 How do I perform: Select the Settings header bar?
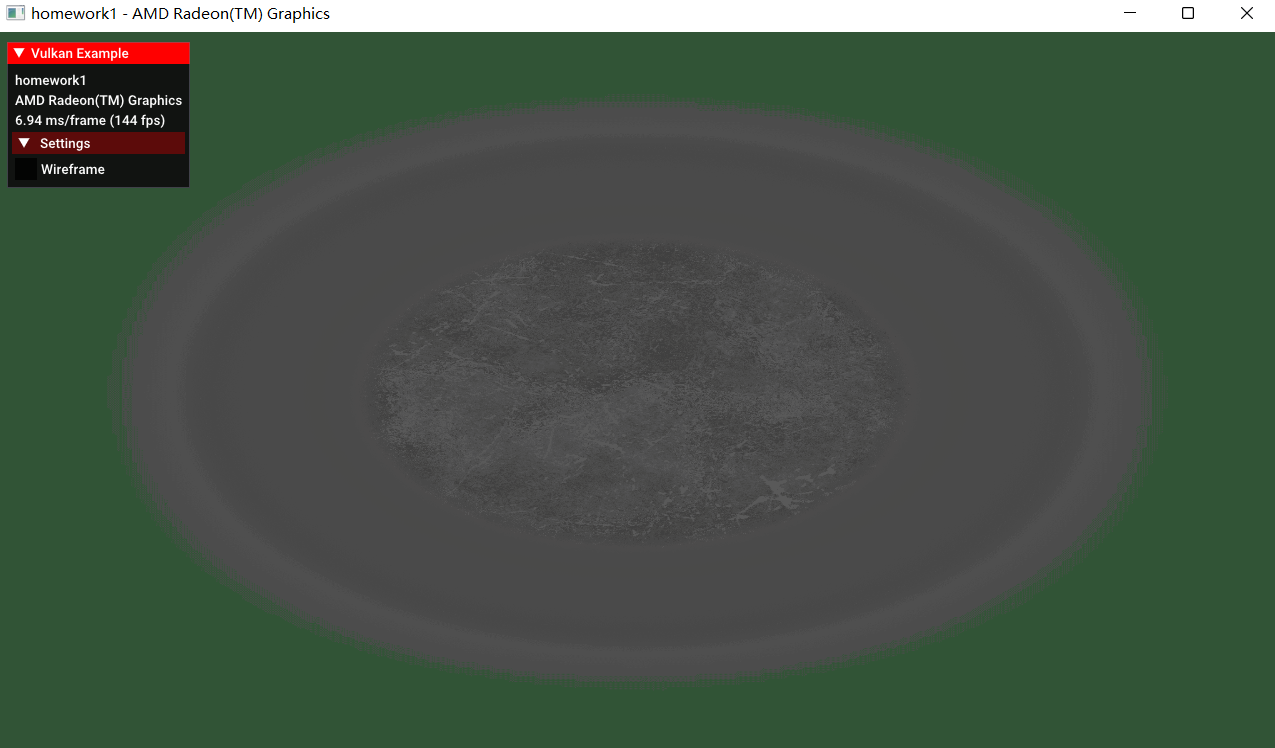[x=98, y=142]
